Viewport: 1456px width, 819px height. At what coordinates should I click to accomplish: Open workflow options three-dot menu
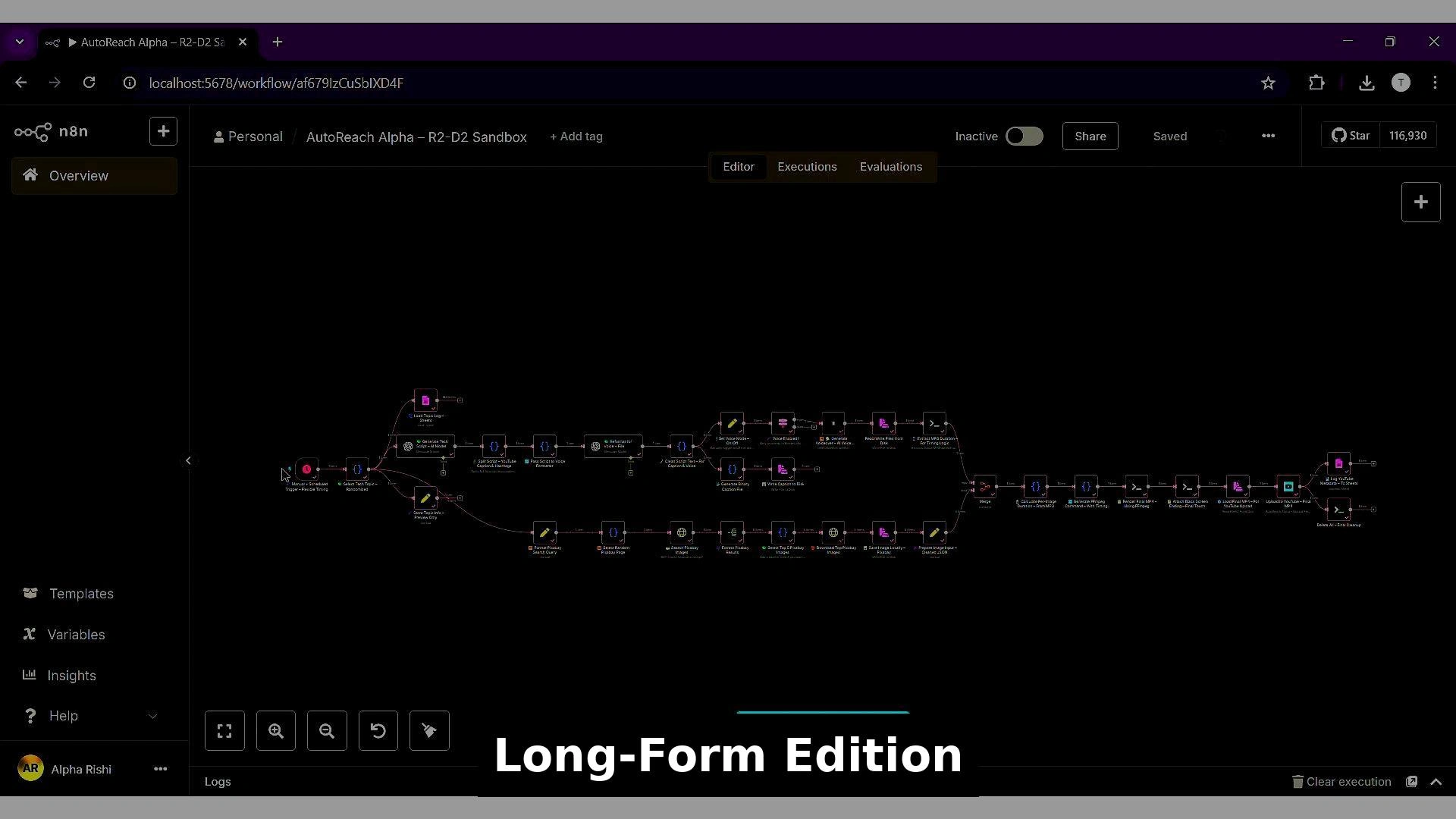[1268, 136]
